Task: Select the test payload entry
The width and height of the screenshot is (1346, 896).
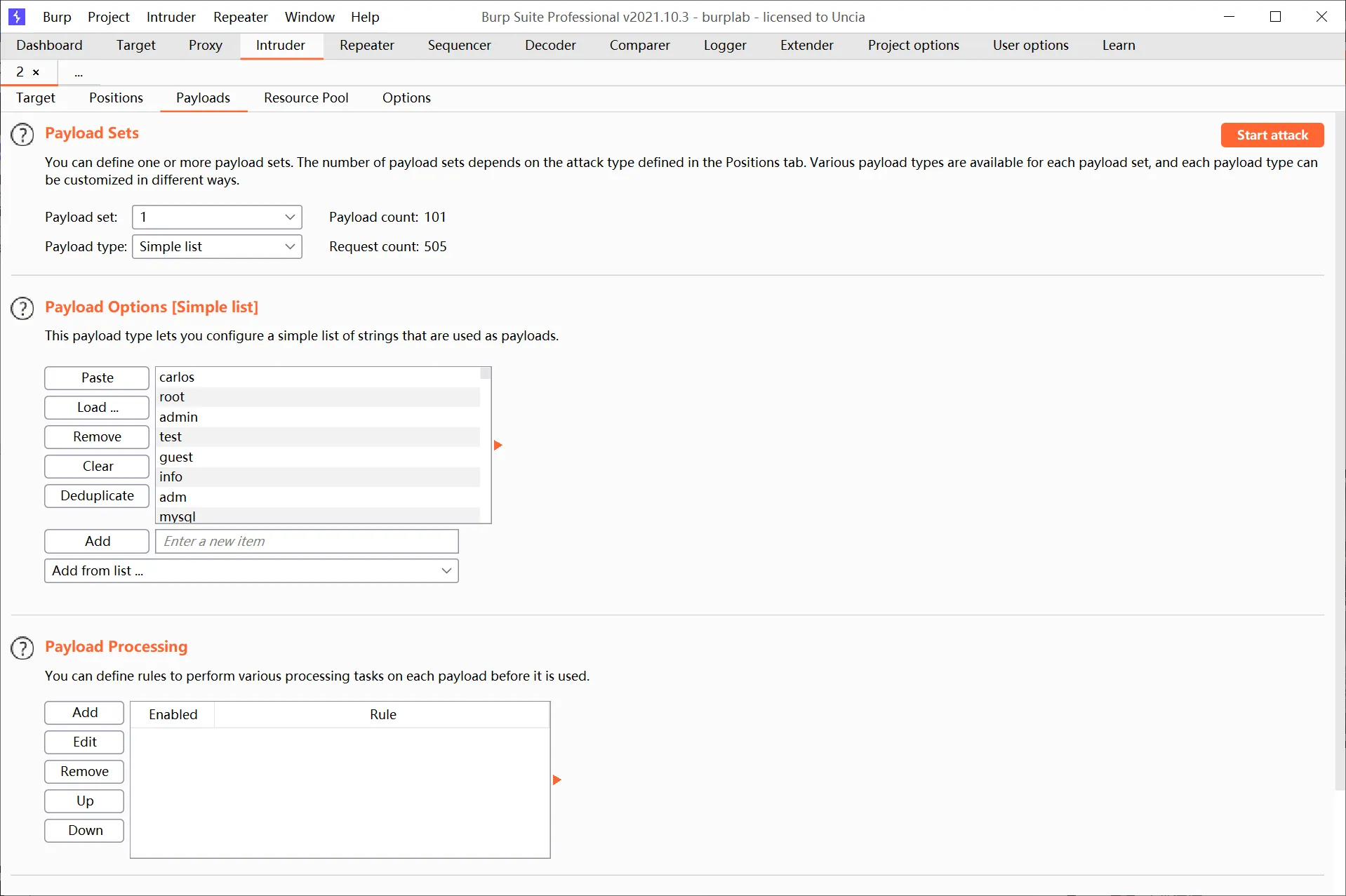Action: pos(318,436)
